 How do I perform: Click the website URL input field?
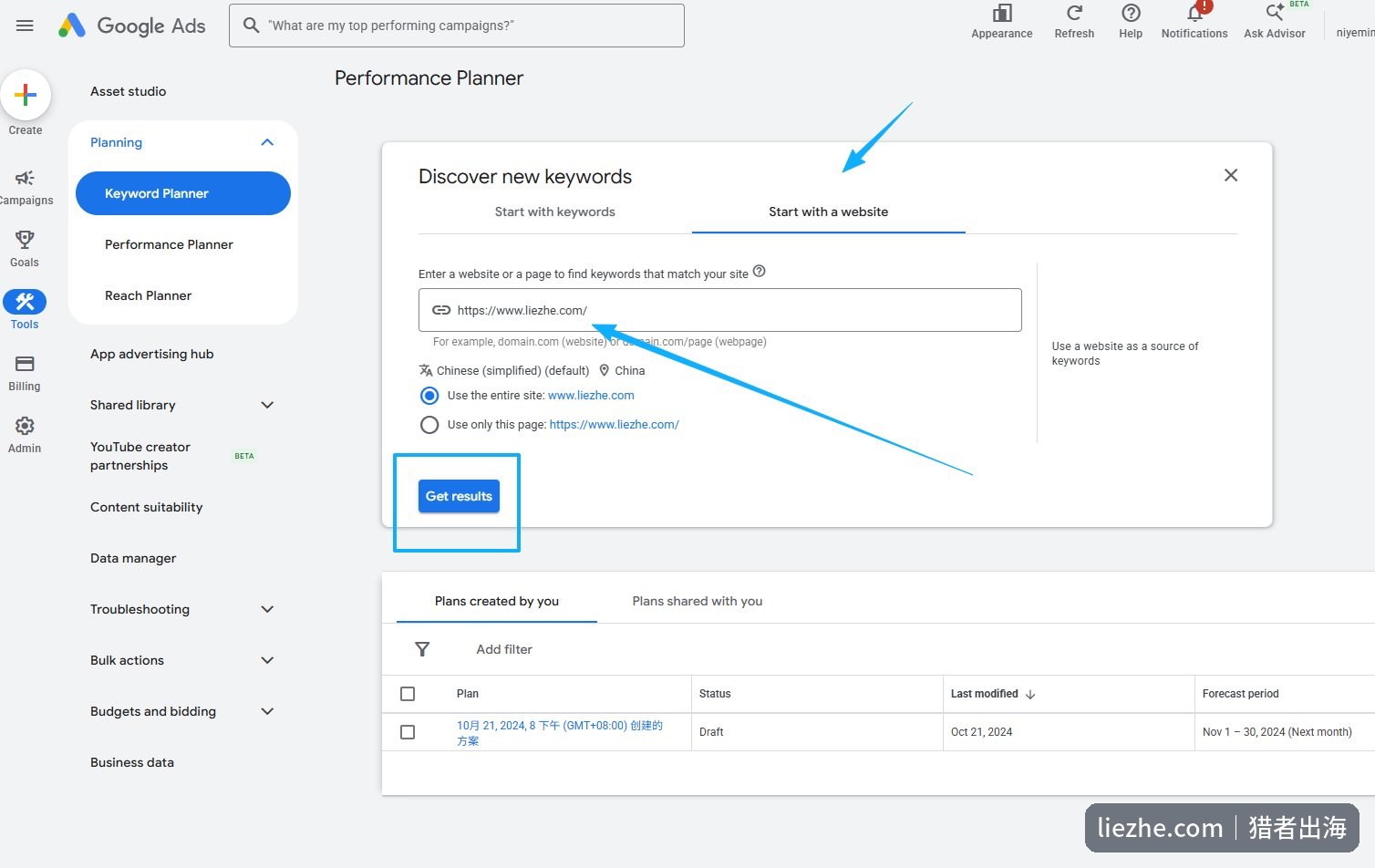point(720,310)
